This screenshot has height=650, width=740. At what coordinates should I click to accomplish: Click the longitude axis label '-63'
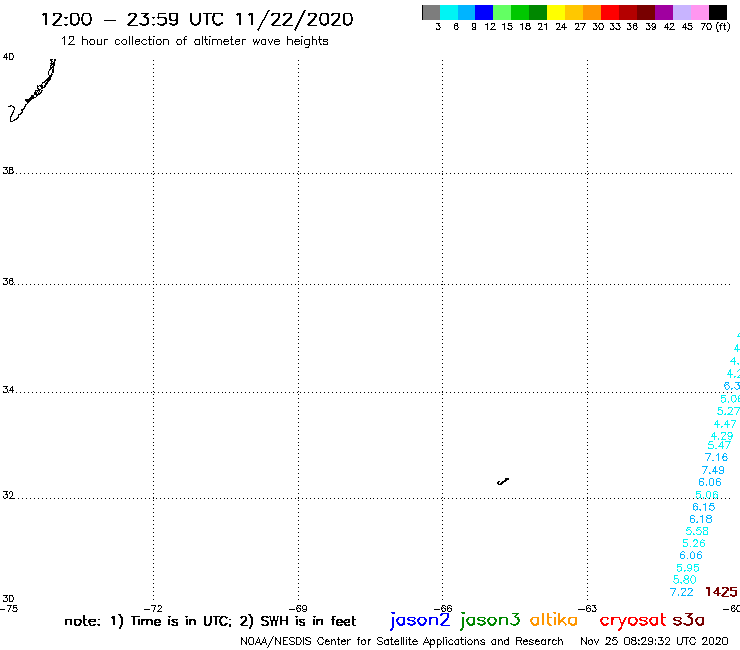588,609
